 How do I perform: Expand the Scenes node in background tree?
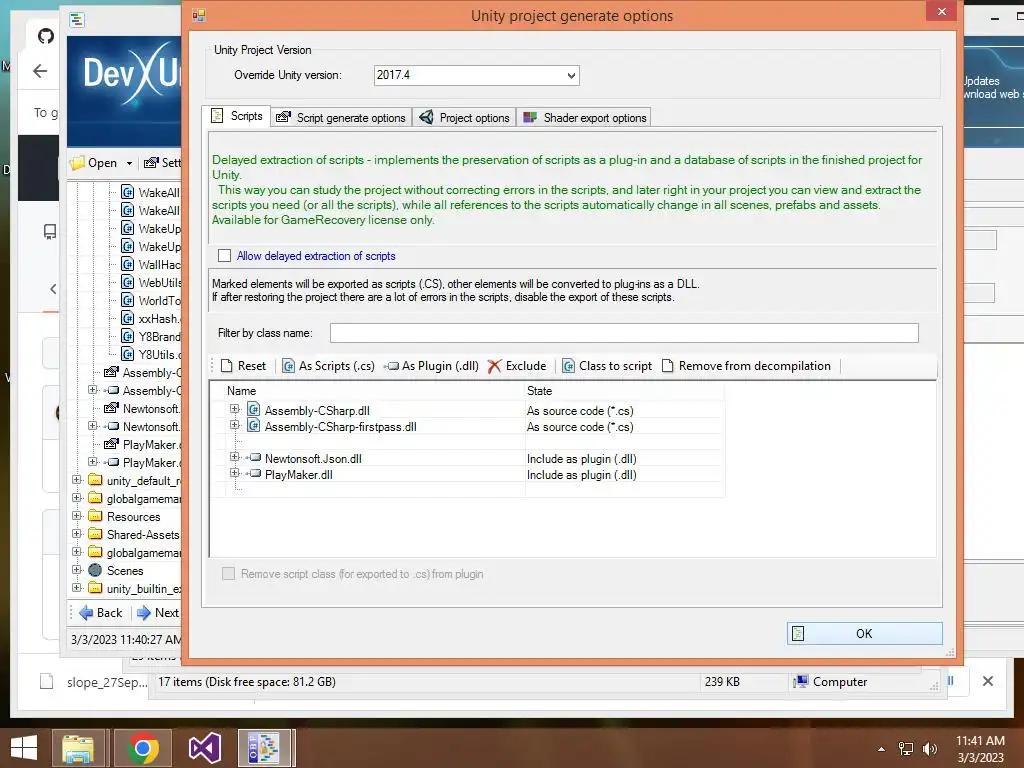pyautogui.click(x=77, y=569)
